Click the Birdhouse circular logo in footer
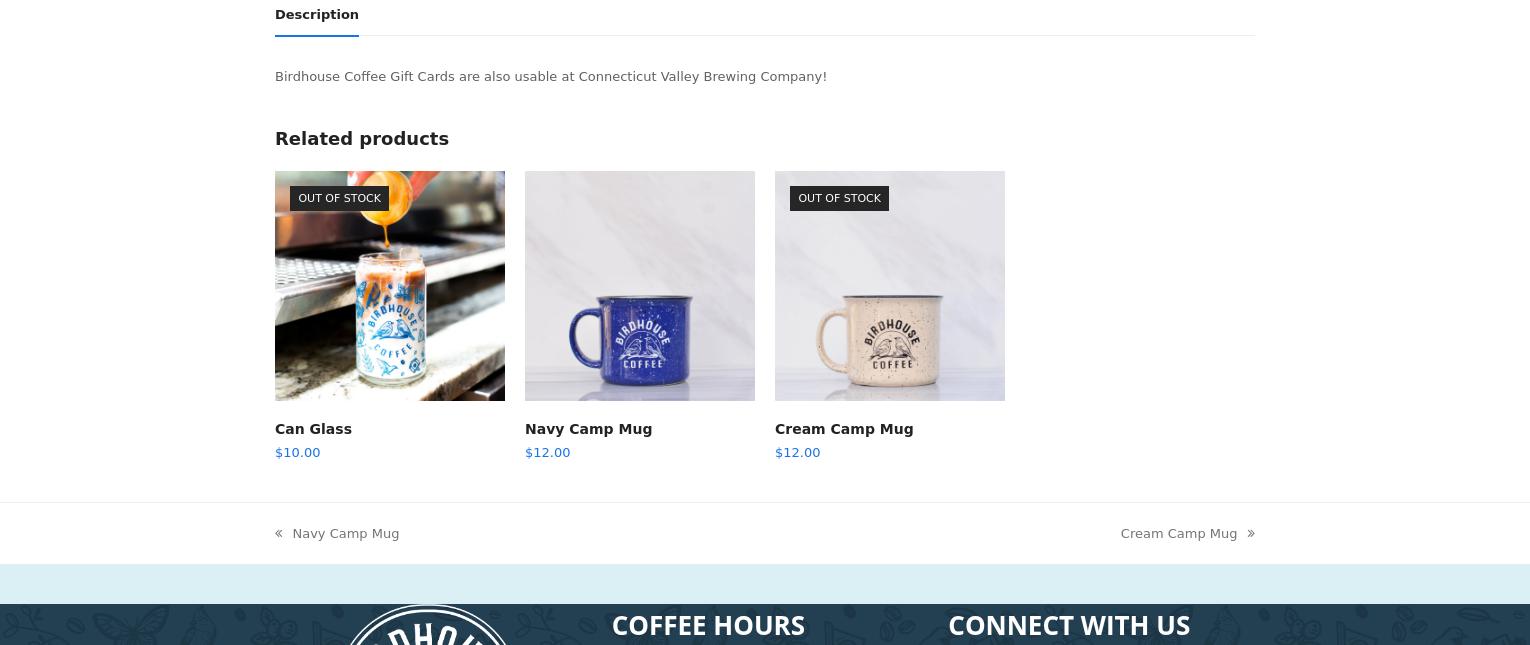Screen dimensions: 1530x645 [428, 626]
